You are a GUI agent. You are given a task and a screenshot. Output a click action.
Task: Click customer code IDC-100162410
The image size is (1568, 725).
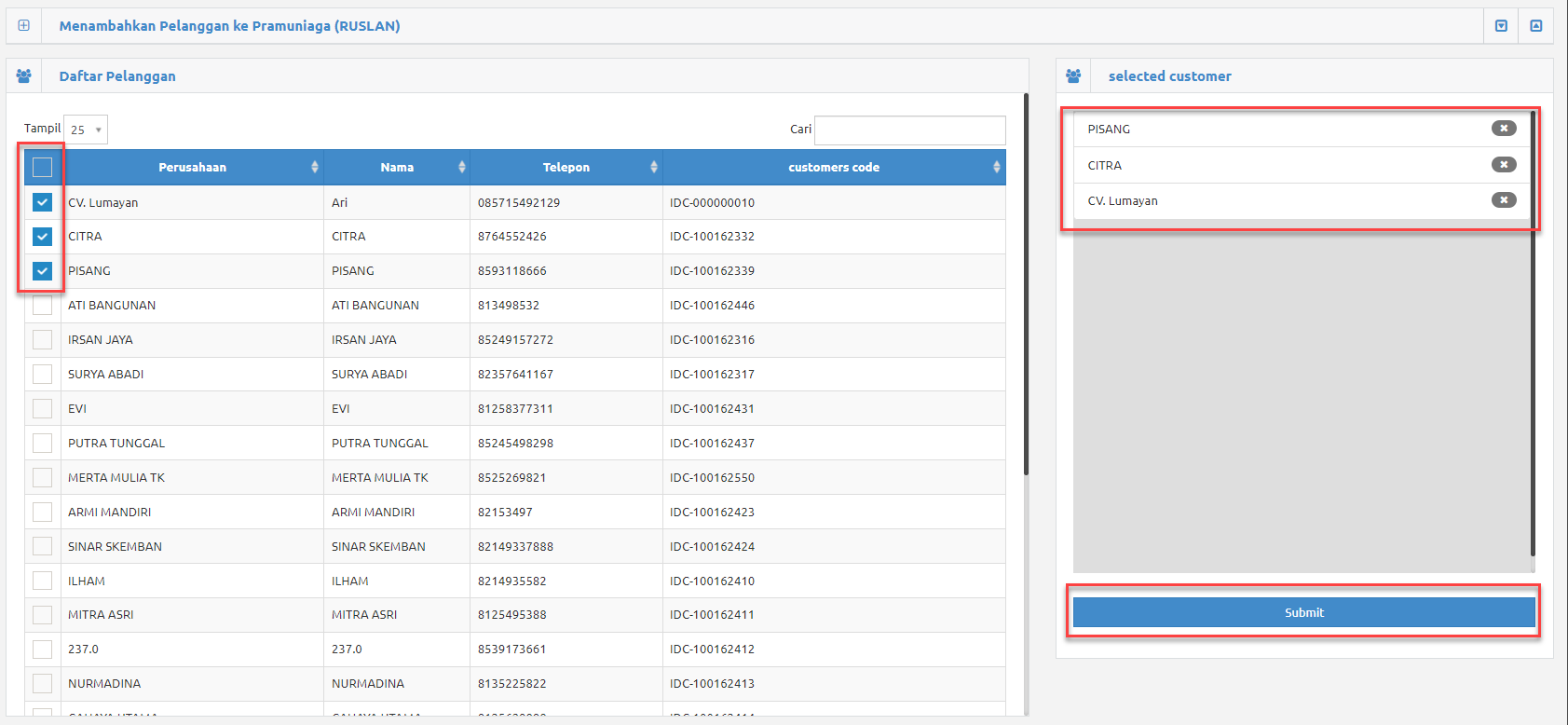click(712, 581)
